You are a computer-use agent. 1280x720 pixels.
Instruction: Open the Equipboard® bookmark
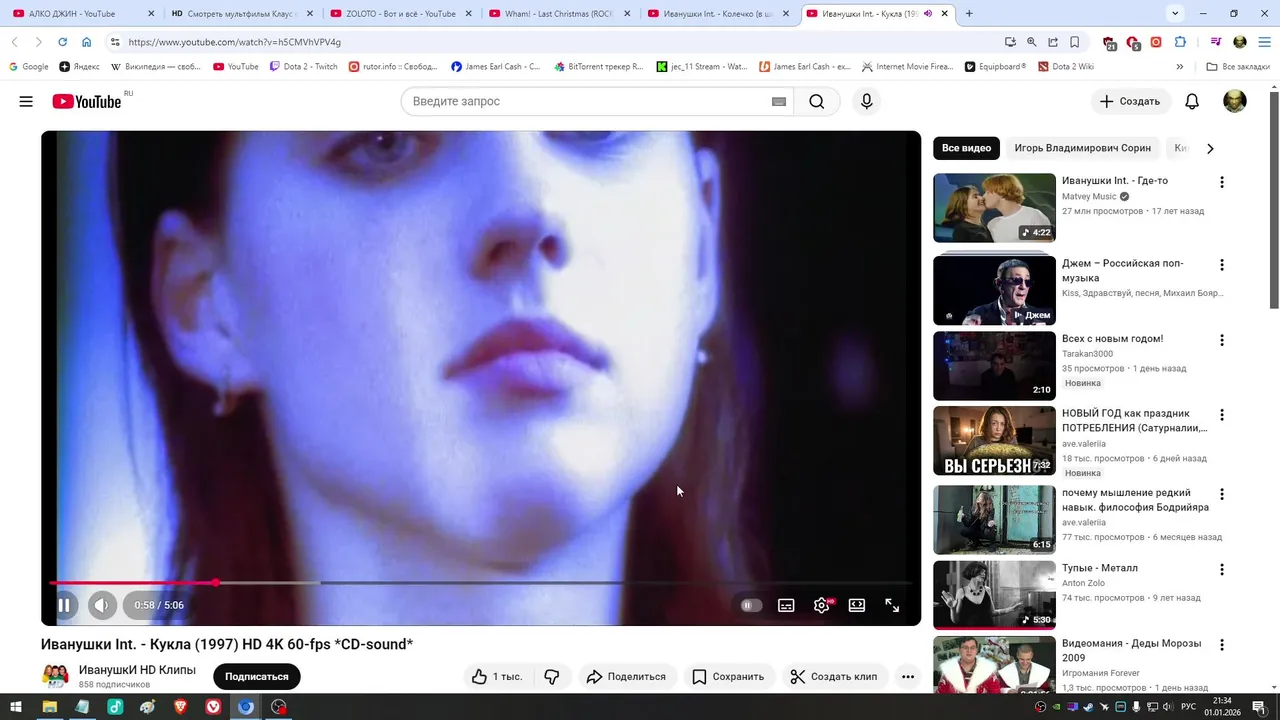(995, 66)
